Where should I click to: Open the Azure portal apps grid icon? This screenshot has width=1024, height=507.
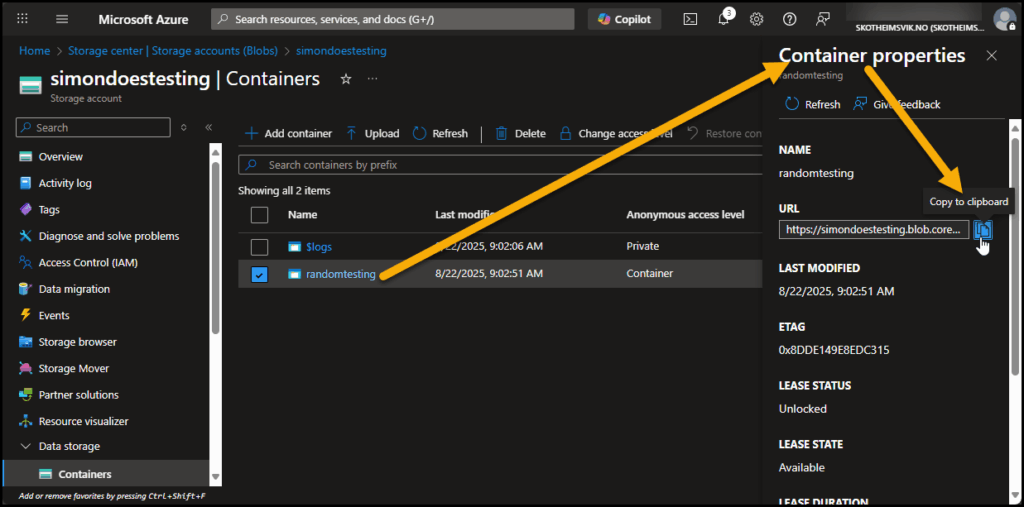point(22,19)
